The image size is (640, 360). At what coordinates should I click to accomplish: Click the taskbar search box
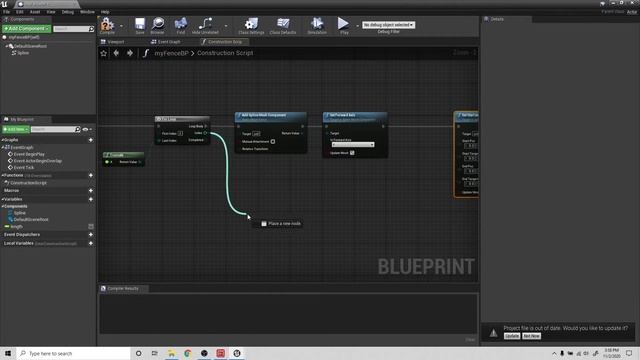(73, 353)
